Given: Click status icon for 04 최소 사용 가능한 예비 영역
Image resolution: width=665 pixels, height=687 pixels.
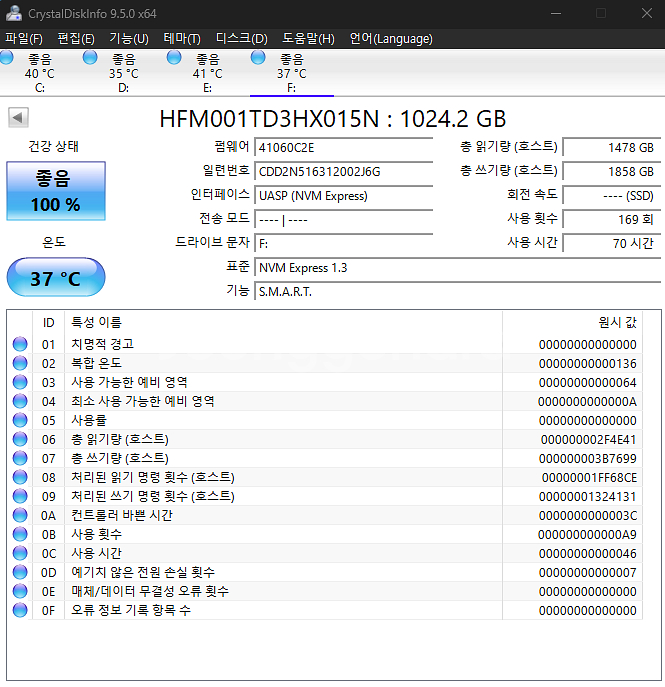Looking at the screenshot, I should coord(20,401).
